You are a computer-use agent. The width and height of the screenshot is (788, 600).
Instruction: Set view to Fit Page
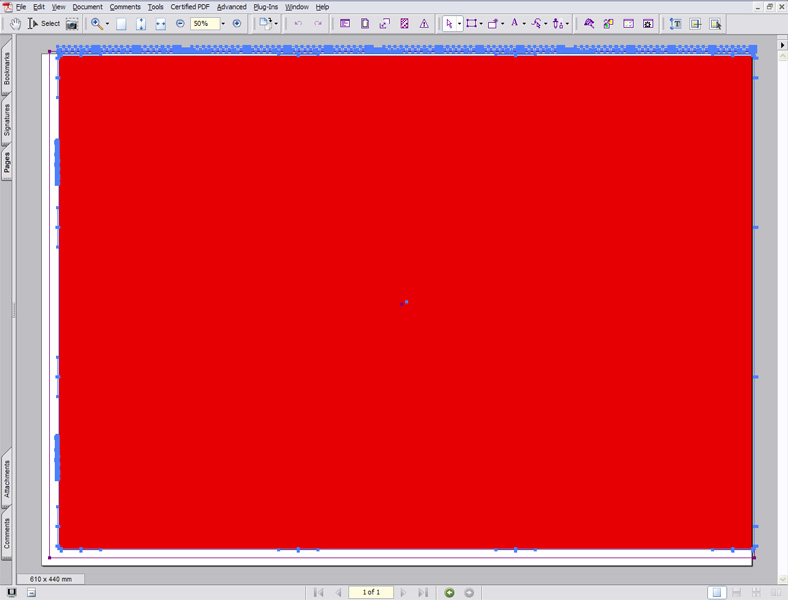141,24
